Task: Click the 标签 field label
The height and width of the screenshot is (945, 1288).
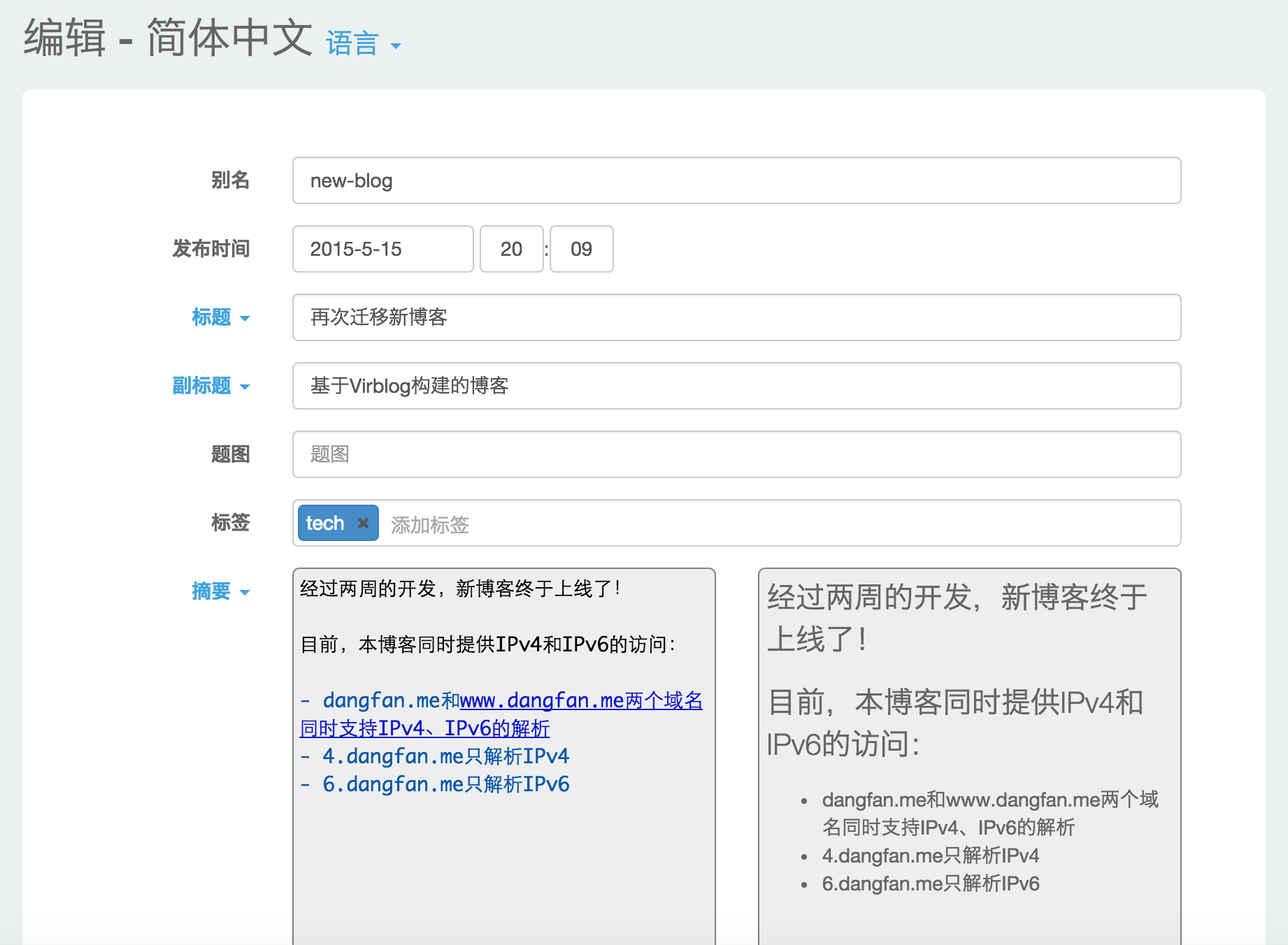Action: pos(230,523)
